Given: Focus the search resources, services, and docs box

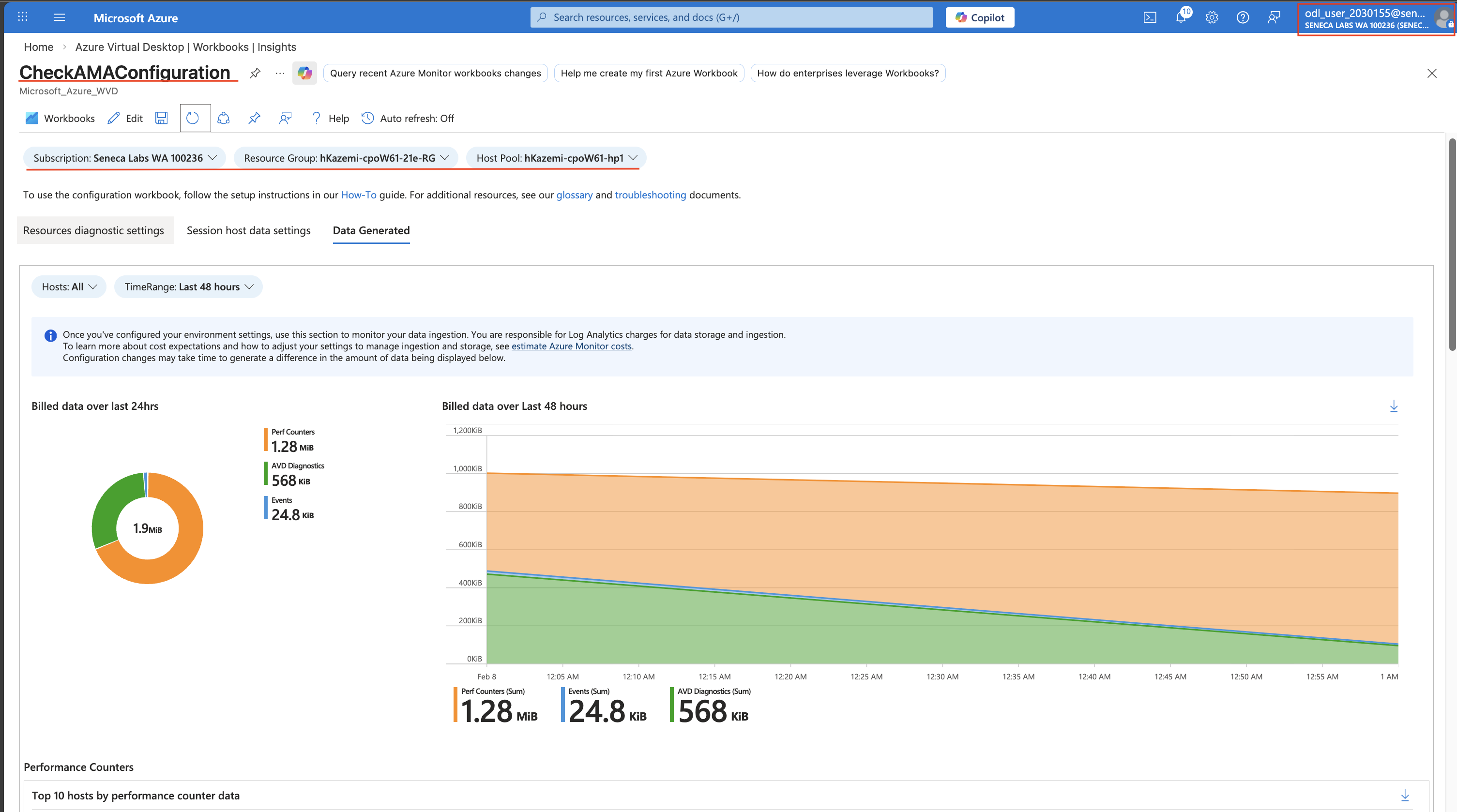Looking at the screenshot, I should (x=732, y=17).
